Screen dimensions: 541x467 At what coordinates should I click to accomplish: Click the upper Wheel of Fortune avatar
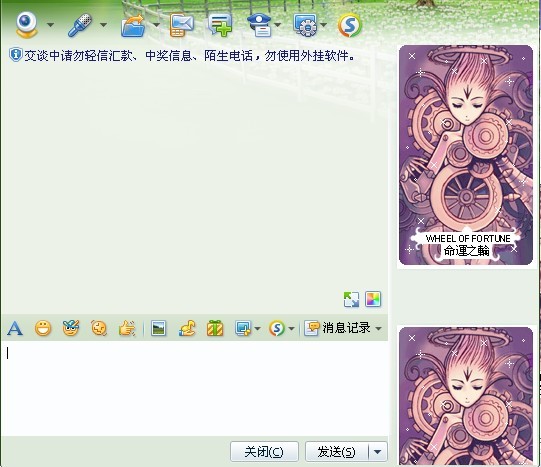[x=466, y=155]
